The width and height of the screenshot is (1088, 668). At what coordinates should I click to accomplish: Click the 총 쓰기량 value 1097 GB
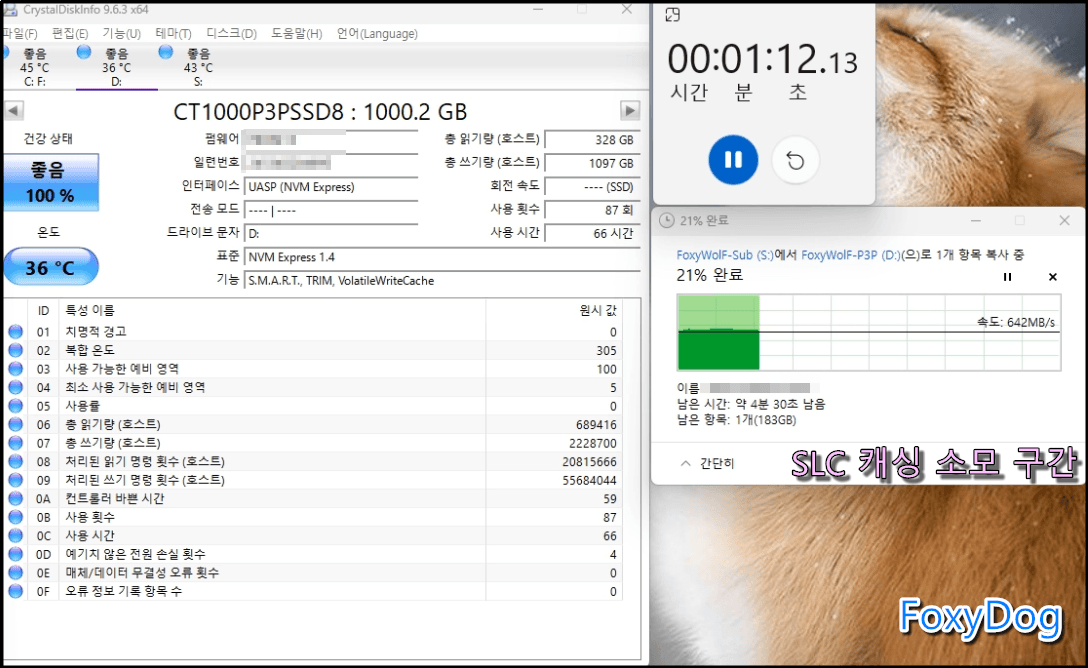point(592,163)
